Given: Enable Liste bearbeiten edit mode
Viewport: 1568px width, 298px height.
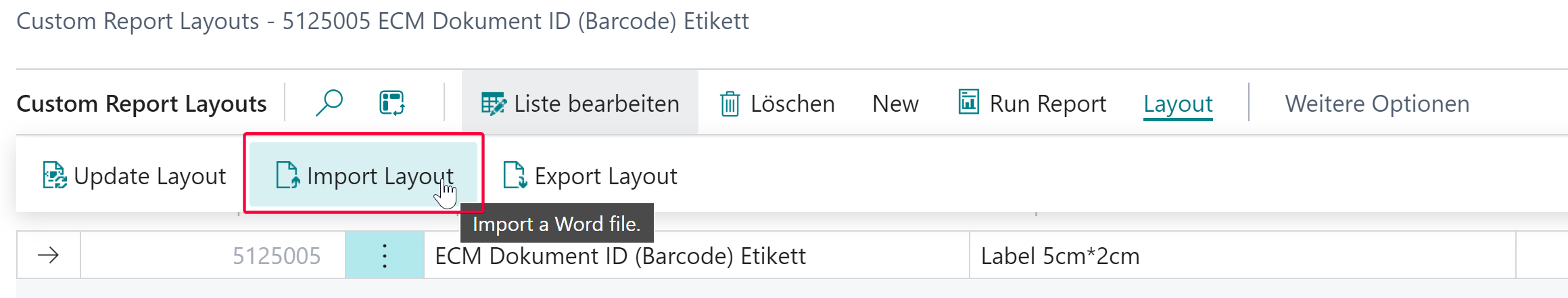Looking at the screenshot, I should click(x=579, y=103).
